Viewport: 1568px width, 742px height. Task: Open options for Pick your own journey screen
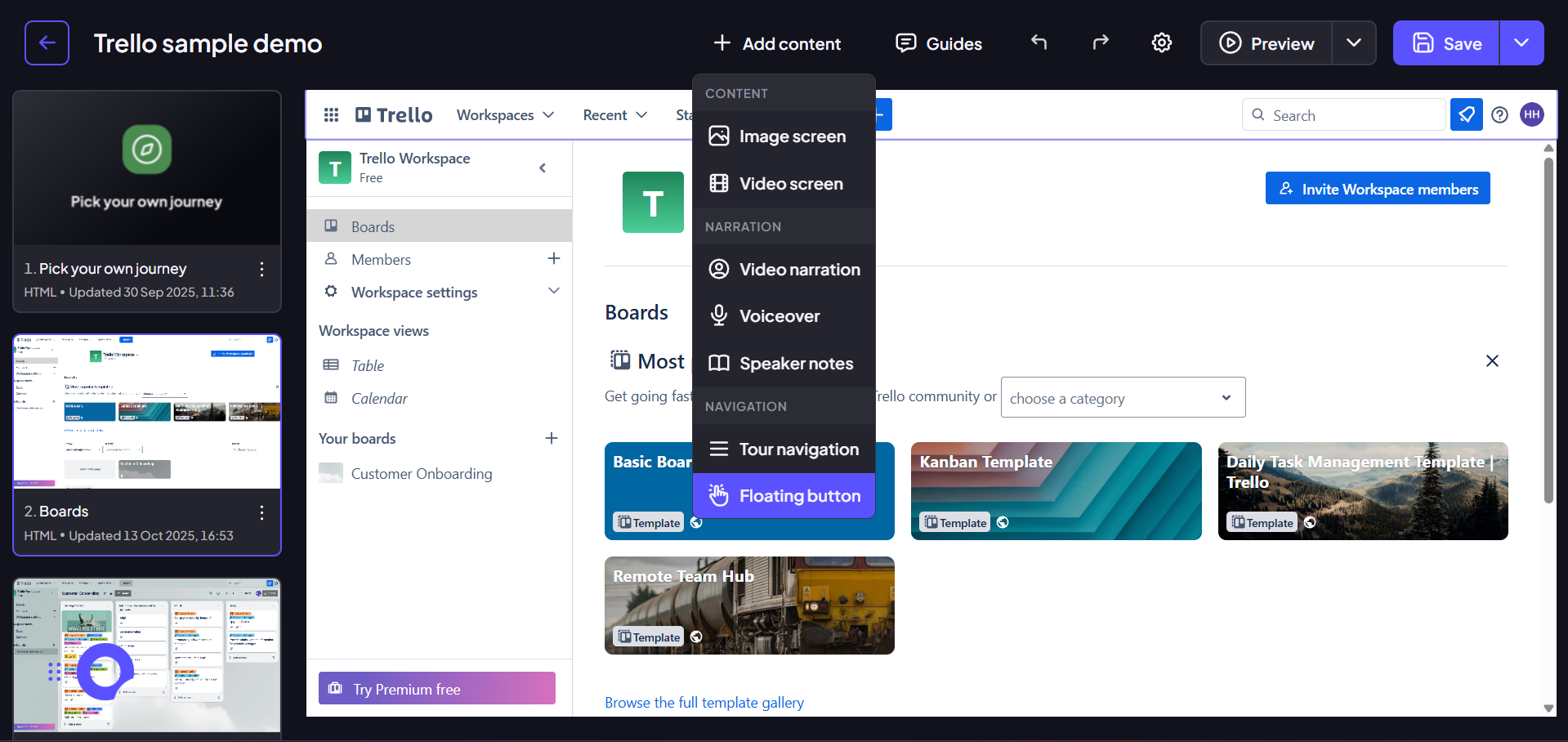(x=261, y=269)
